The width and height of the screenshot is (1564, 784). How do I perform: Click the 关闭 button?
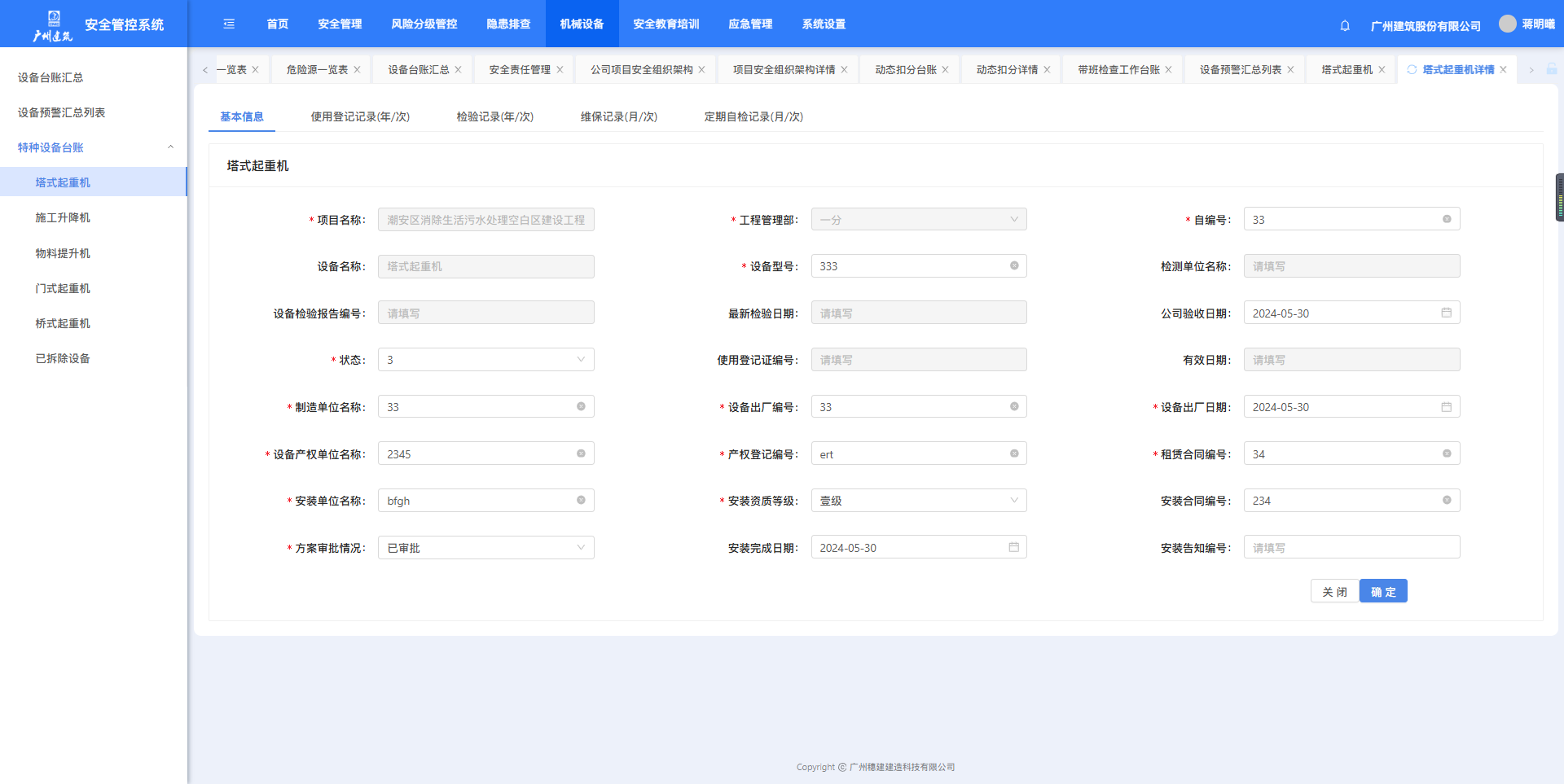click(x=1334, y=591)
